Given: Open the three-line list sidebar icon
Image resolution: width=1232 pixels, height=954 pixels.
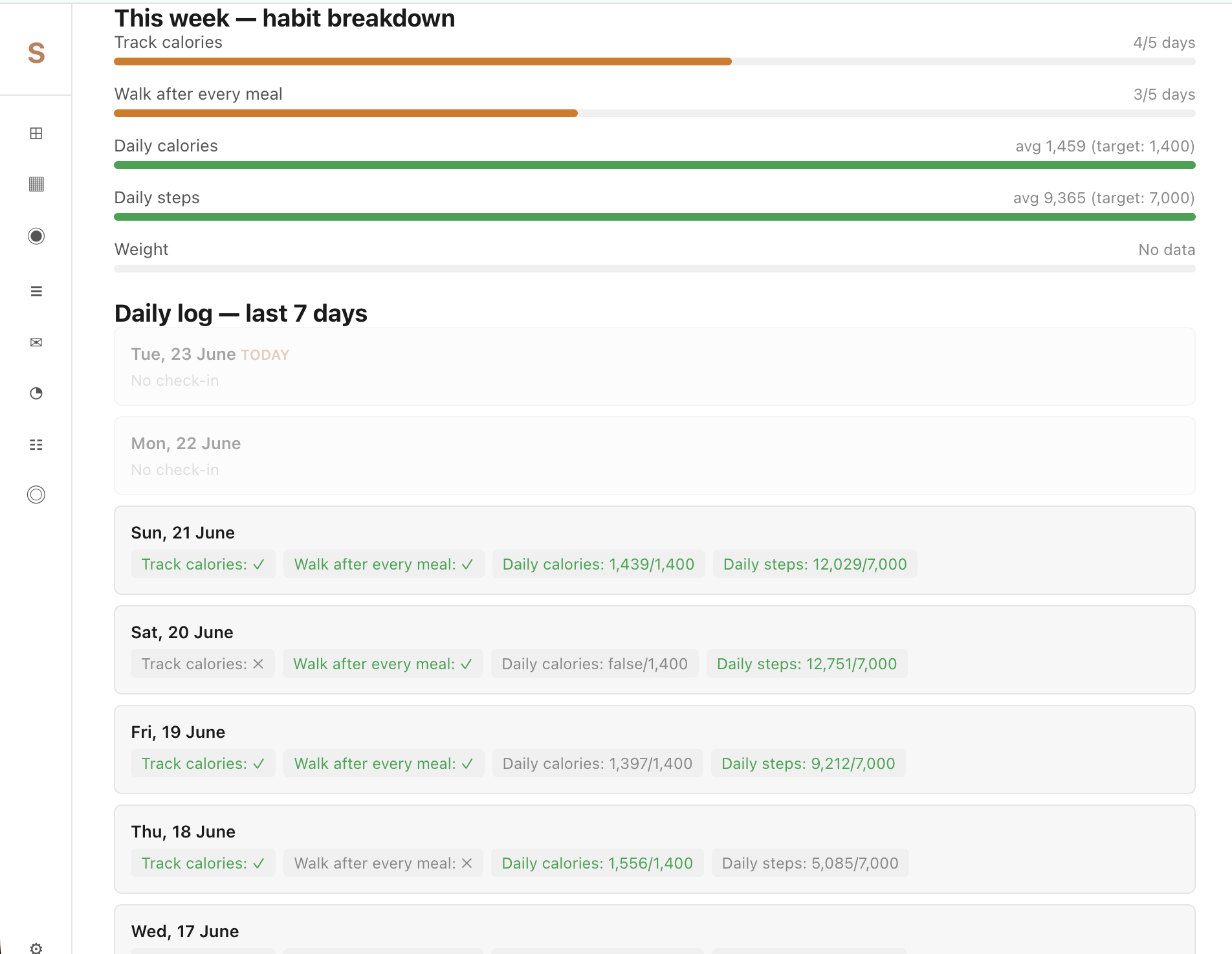Looking at the screenshot, I should tap(36, 291).
